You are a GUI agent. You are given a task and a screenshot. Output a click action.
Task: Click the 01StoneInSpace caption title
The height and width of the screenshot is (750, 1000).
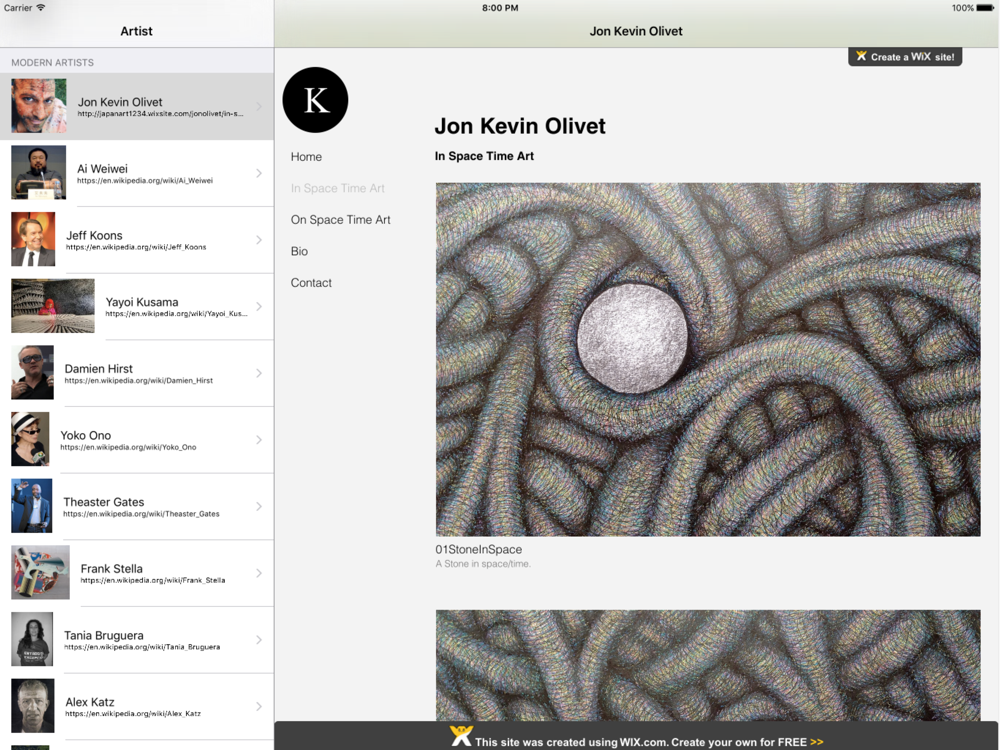pyautogui.click(x=478, y=550)
